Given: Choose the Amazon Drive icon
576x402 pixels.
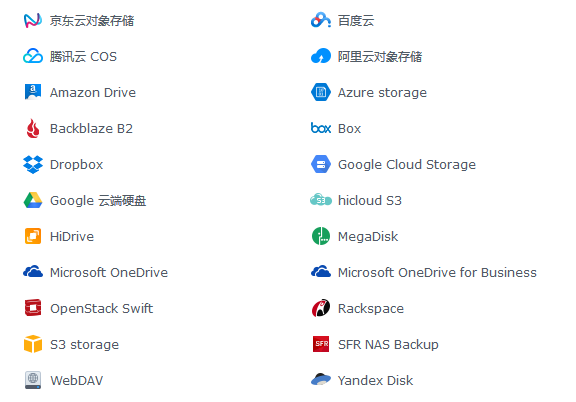Looking at the screenshot, I should click(x=33, y=92).
